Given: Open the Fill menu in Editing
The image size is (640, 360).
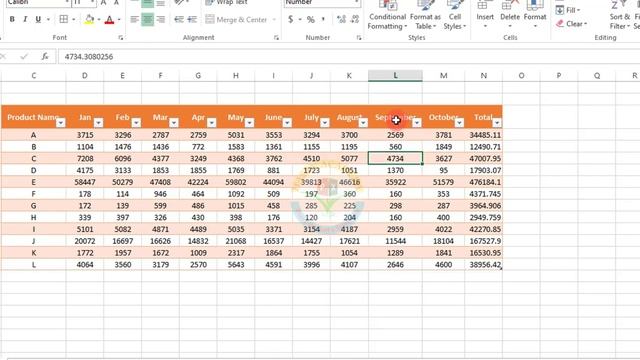Looking at the screenshot, I should coord(568,10).
